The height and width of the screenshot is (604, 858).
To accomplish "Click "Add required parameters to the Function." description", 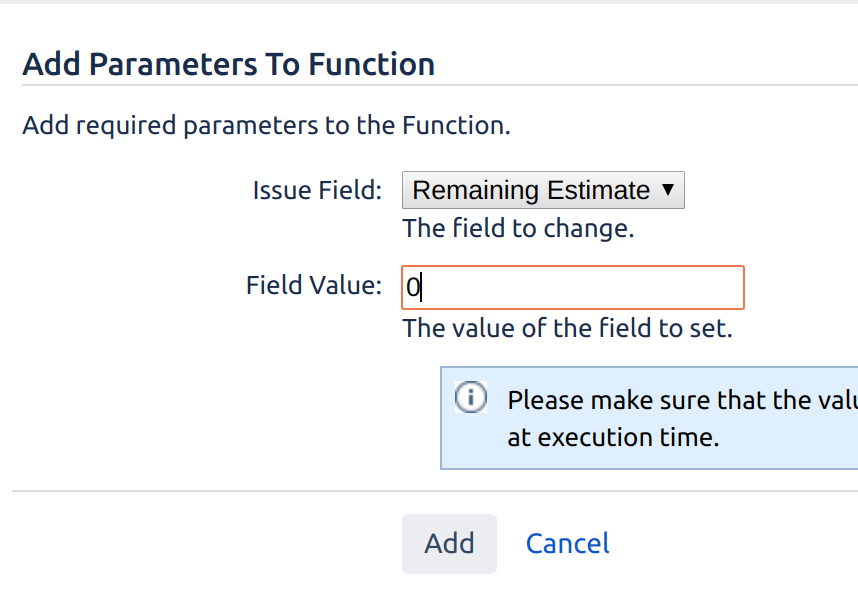I will pos(266,125).
